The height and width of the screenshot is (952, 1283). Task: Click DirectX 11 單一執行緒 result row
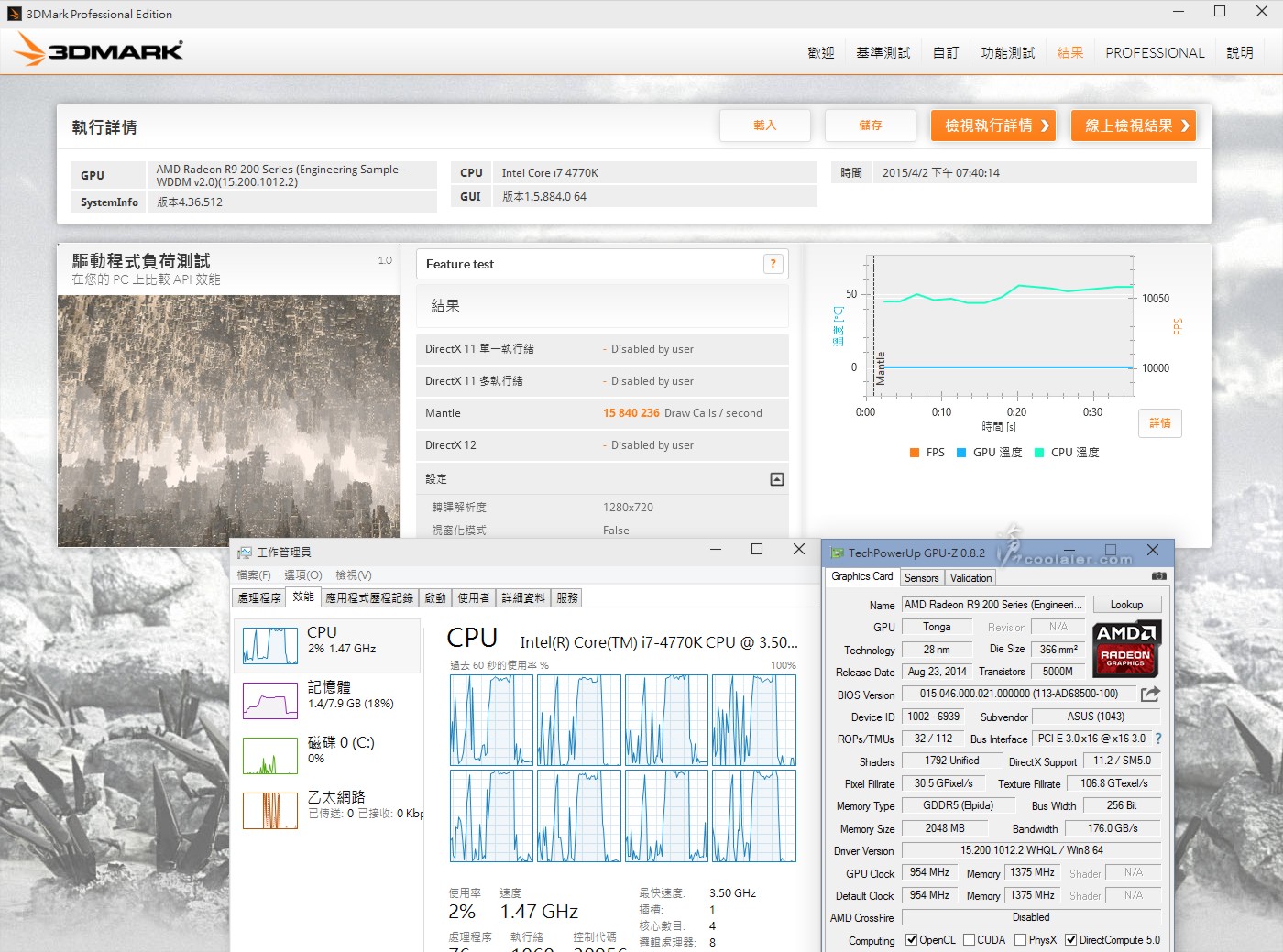pos(602,349)
